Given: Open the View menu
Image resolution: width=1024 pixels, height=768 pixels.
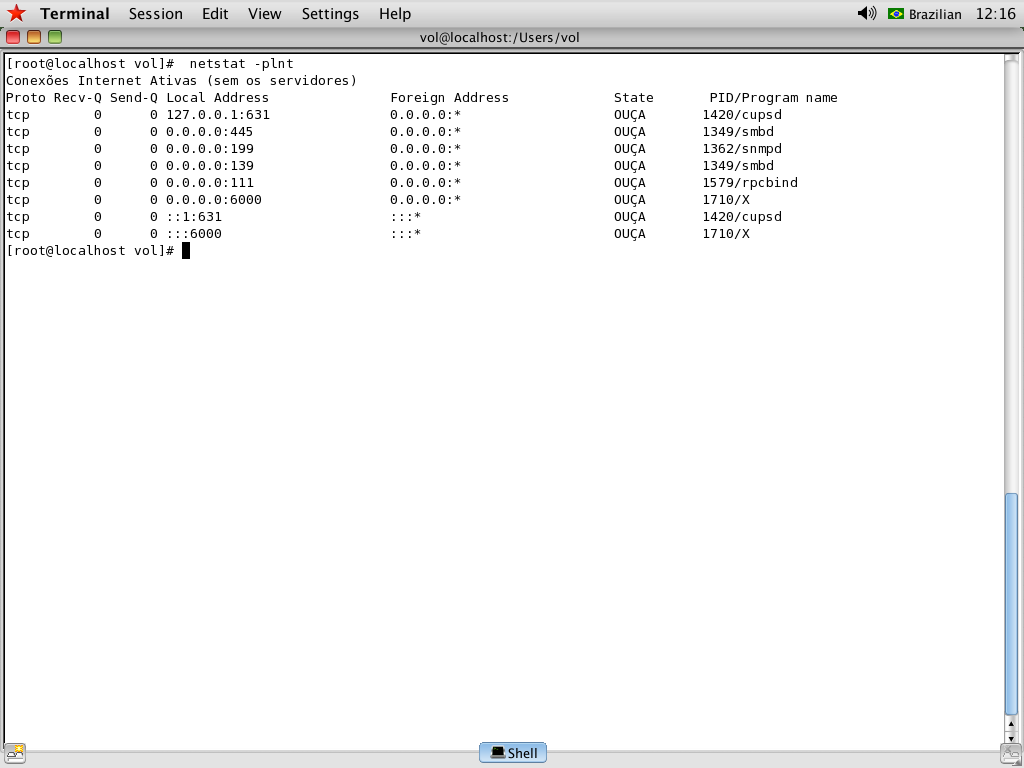Looking at the screenshot, I should [x=264, y=14].
